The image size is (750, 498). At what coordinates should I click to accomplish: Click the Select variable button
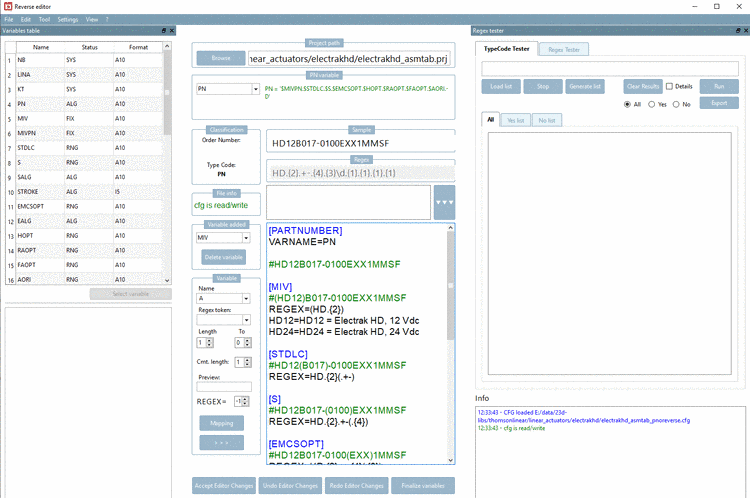click(x=131, y=294)
